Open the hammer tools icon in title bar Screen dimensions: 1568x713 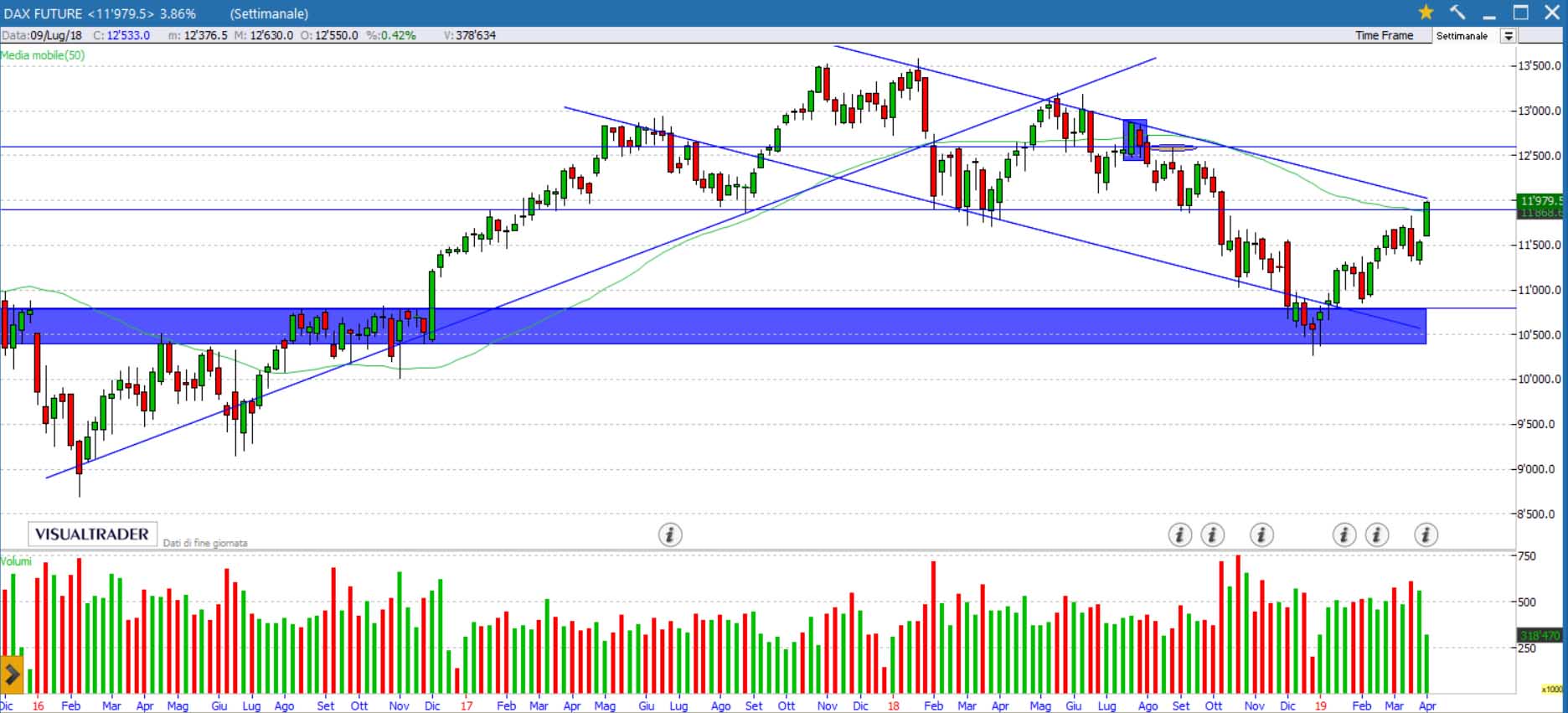click(1457, 13)
